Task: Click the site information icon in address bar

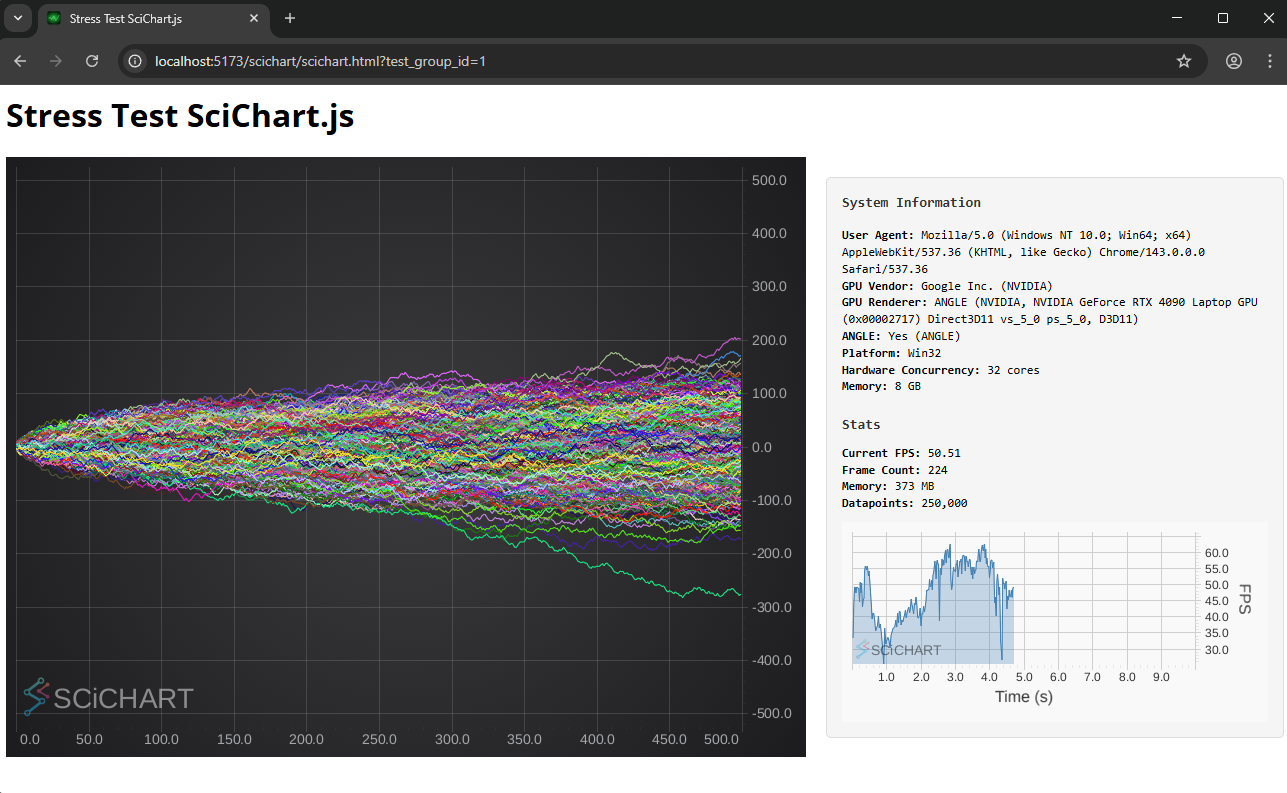Action: 137,61
